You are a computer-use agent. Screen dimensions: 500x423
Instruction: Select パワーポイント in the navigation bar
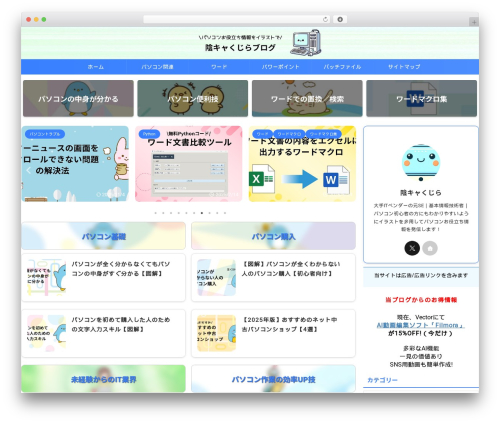click(280, 67)
